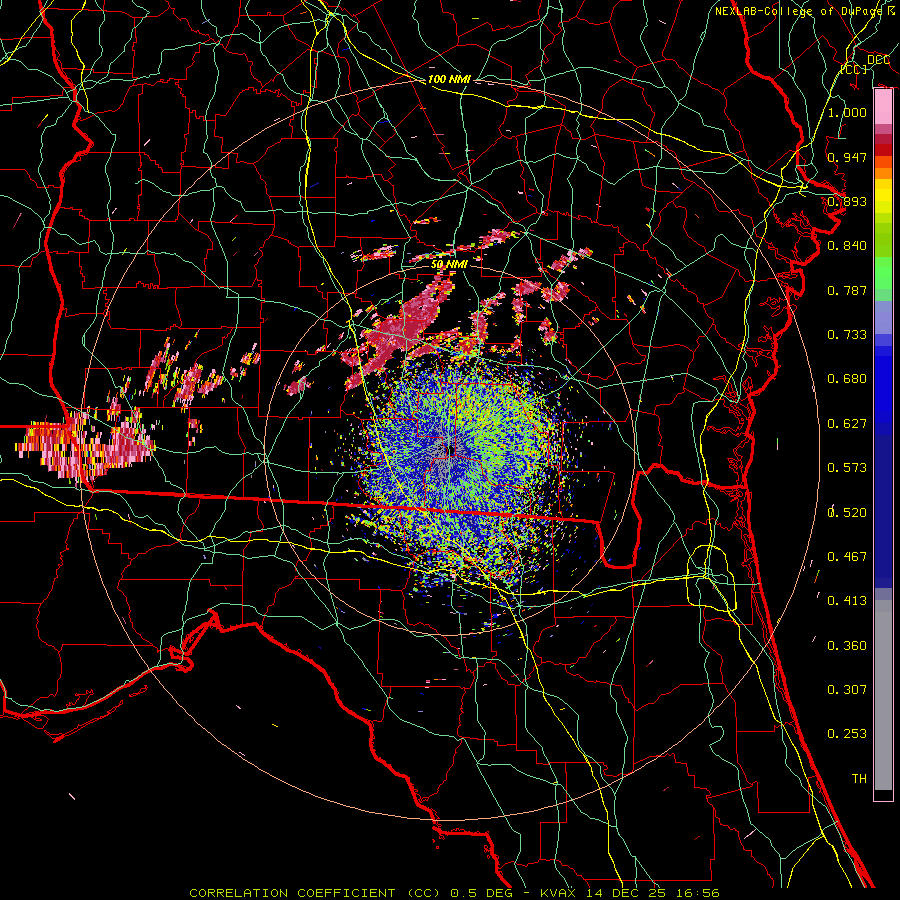Select the 0.413 legend value
900x900 pixels.
tap(847, 601)
